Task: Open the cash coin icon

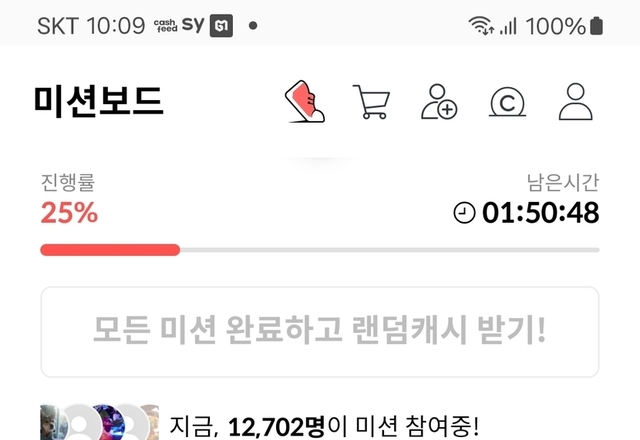Action: click(x=507, y=102)
